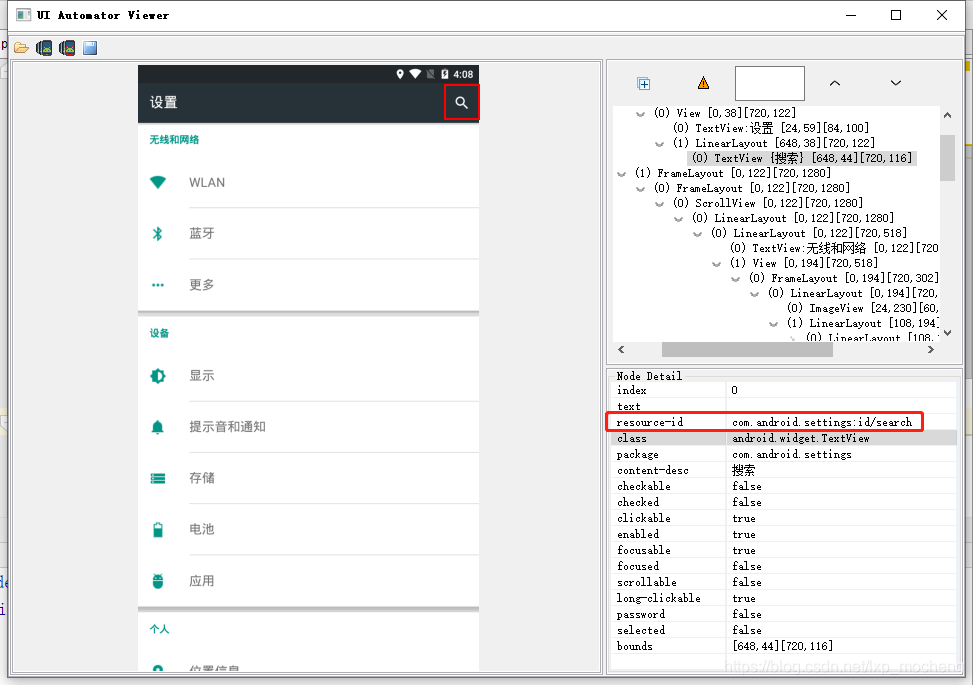Click the 个人 section header
This screenshot has width=973, height=685.
(159, 629)
